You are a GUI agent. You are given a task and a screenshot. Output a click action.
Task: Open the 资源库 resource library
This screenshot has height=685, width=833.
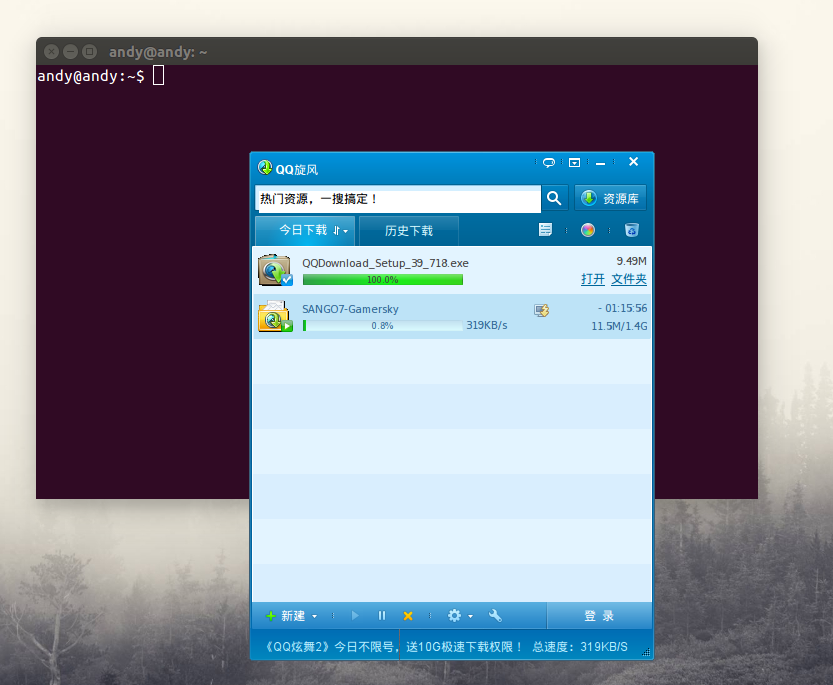[x=610, y=199]
